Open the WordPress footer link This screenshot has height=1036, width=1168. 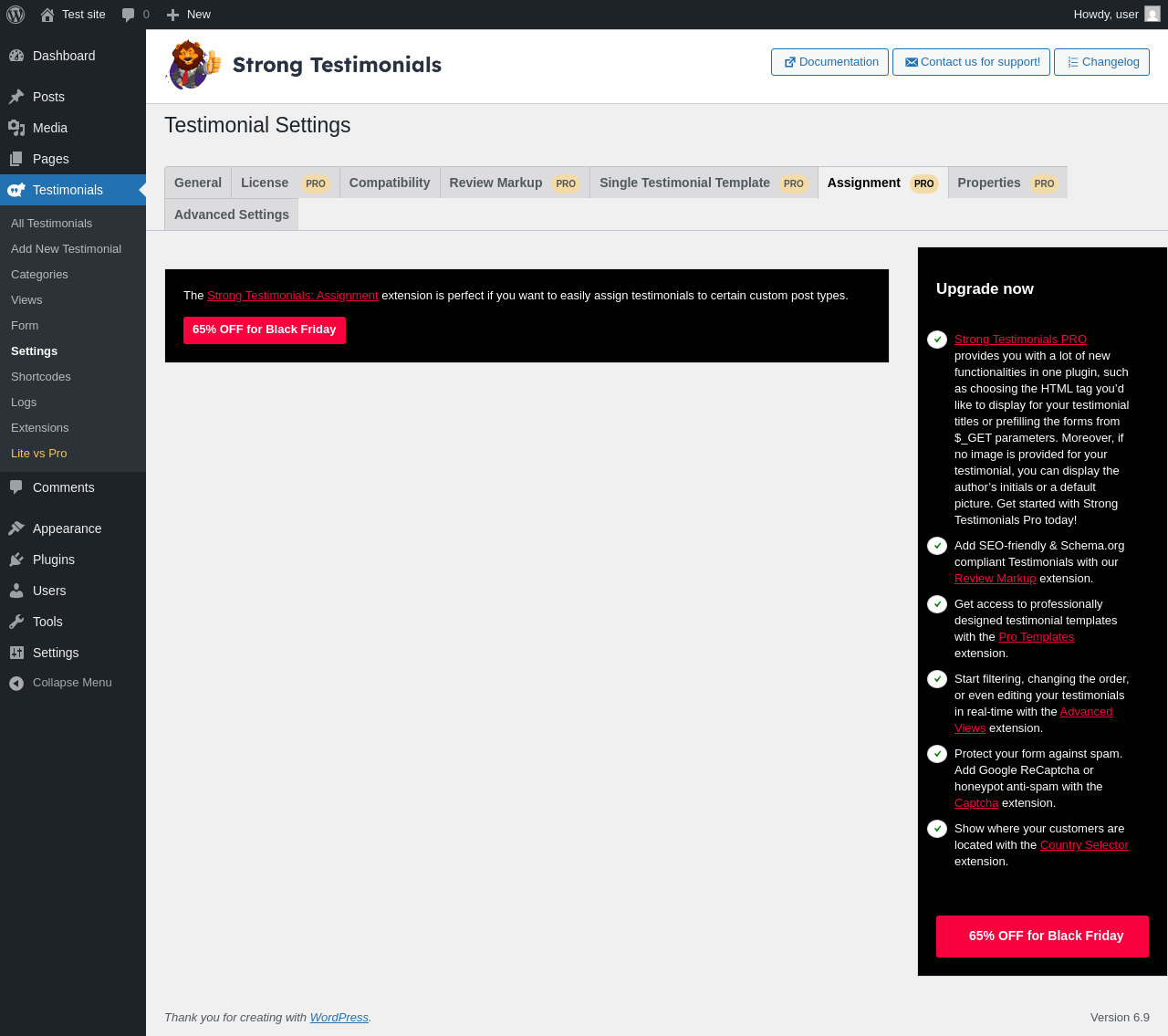pyautogui.click(x=339, y=1018)
